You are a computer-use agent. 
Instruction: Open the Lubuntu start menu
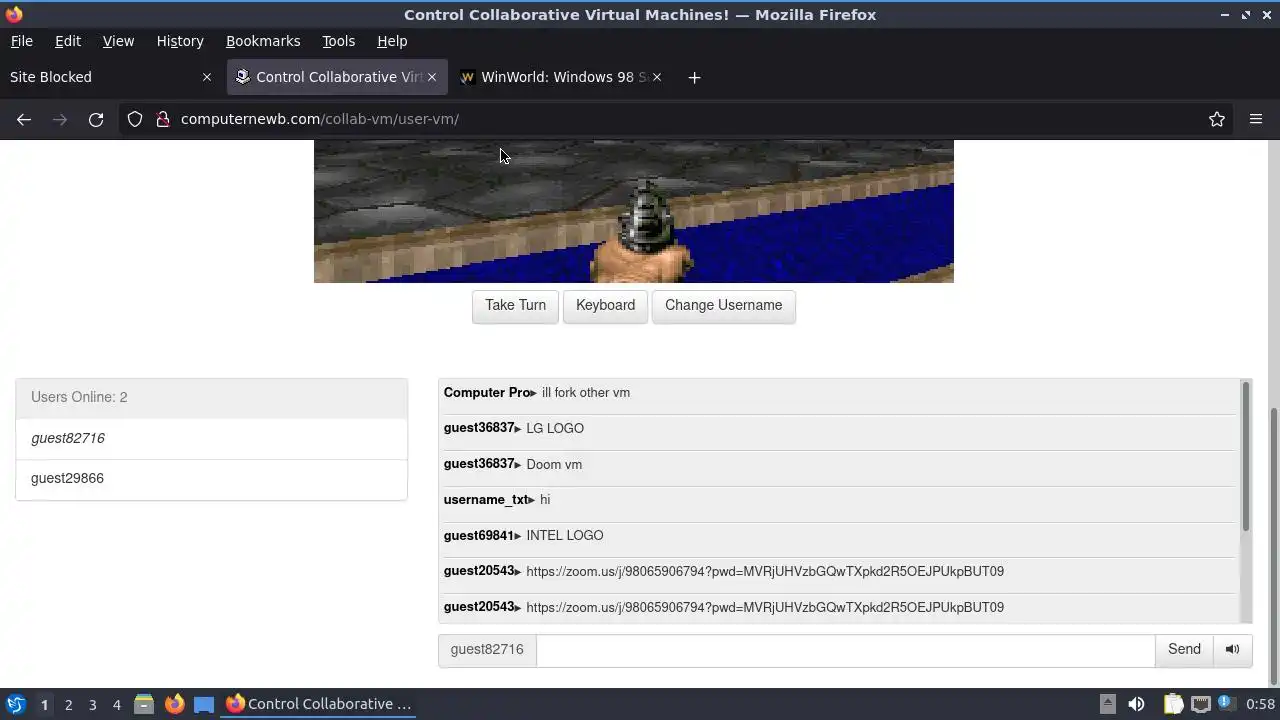tap(16, 704)
